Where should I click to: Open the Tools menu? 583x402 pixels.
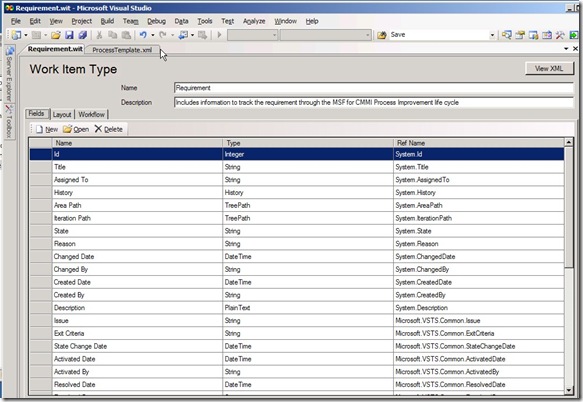pos(204,21)
